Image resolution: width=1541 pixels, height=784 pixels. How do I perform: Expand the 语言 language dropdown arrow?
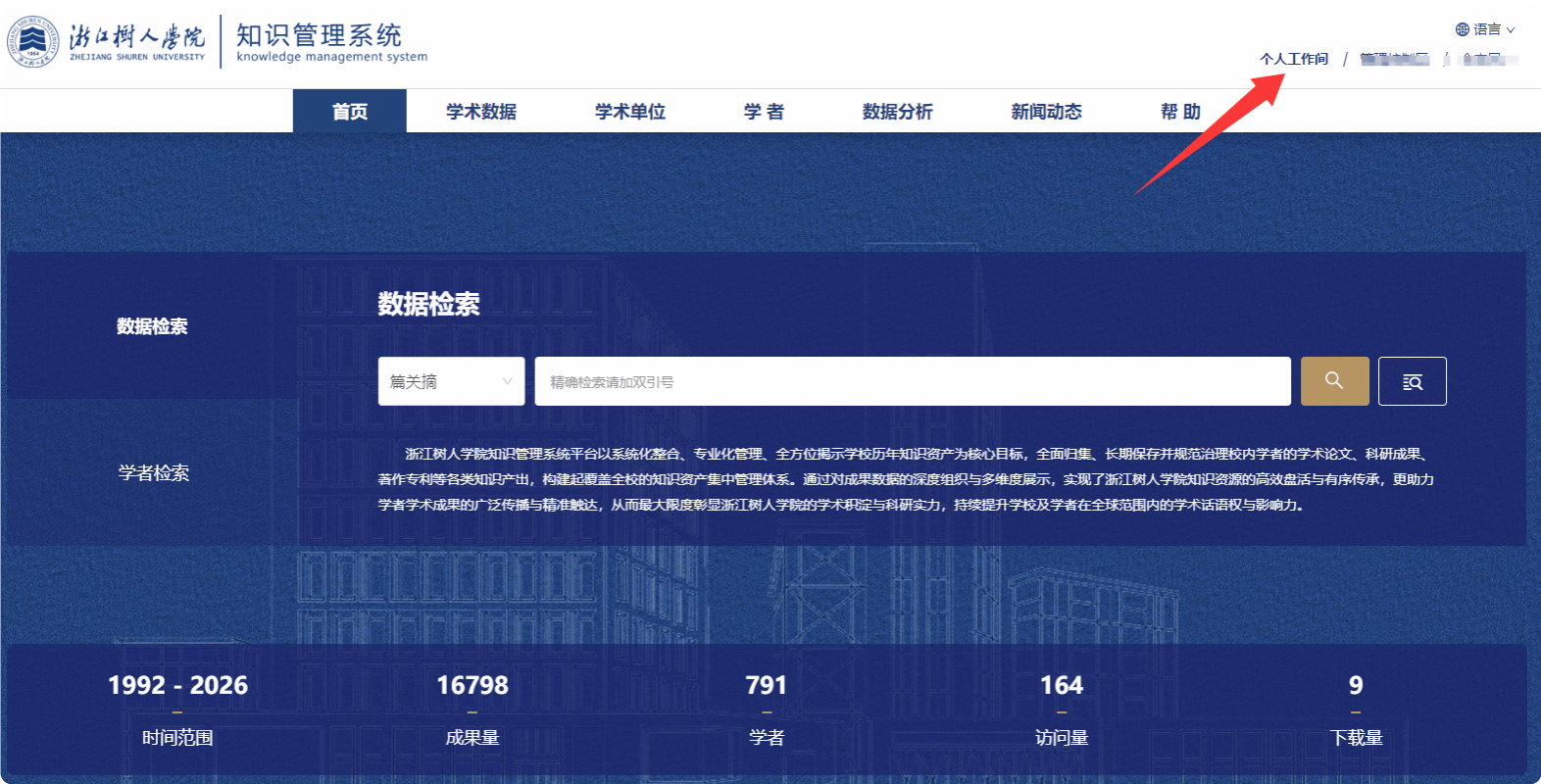tap(1511, 30)
